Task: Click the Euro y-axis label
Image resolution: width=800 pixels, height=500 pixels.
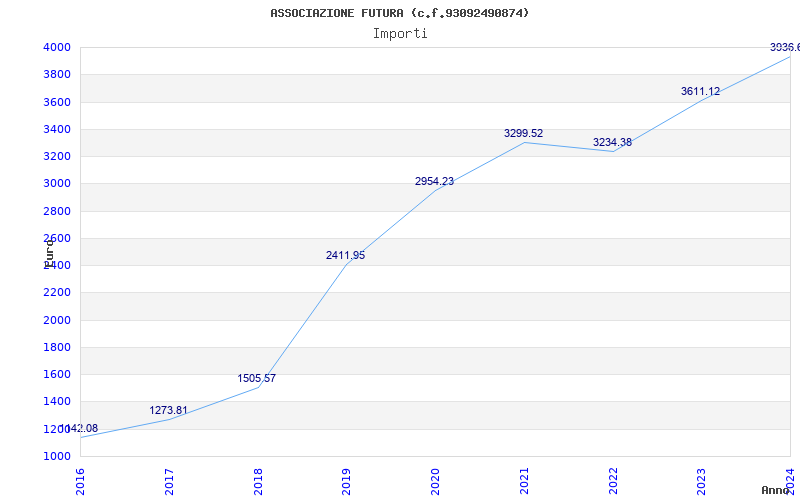Action: (49, 253)
